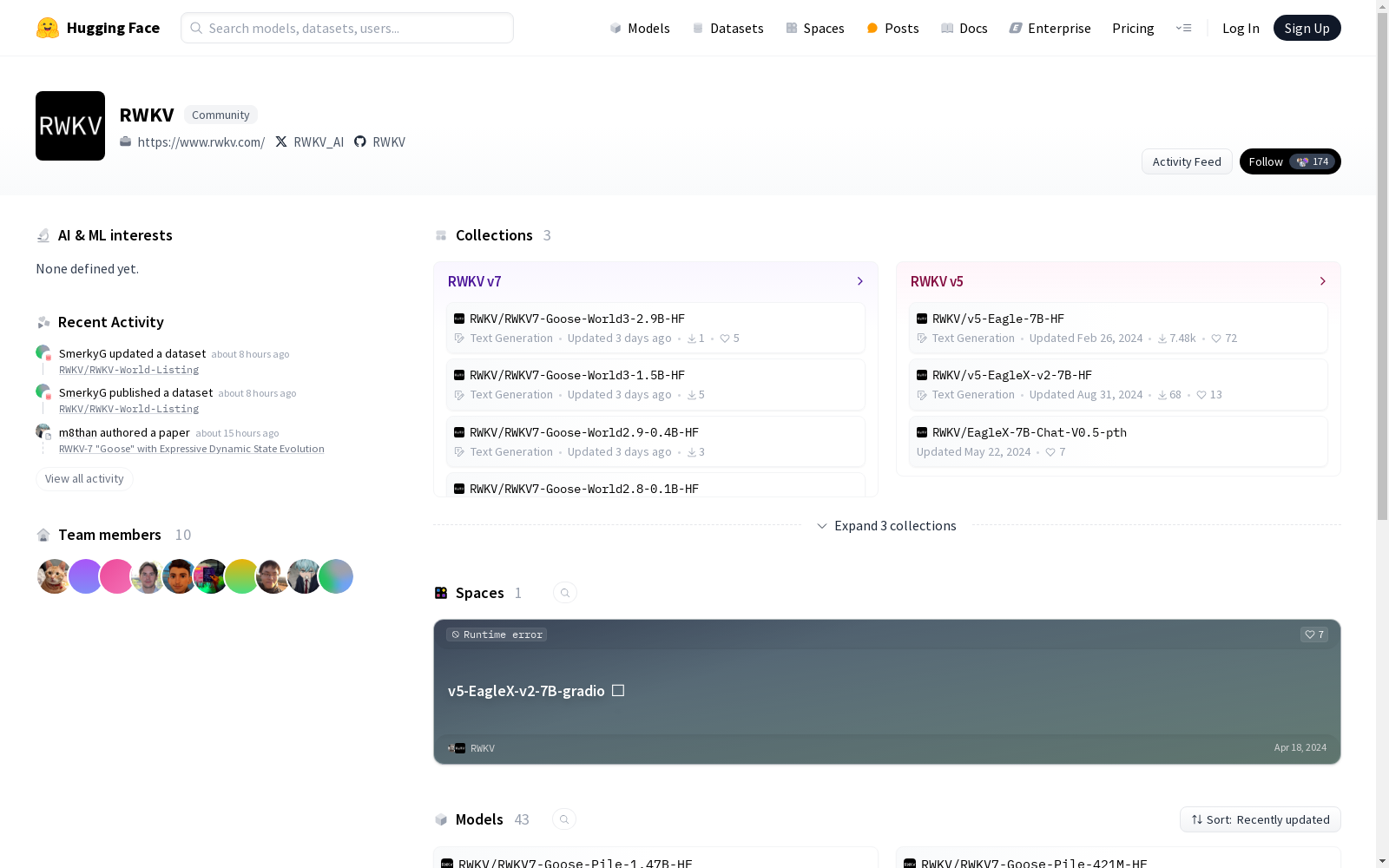
Task: Open RWKV/RWKV7-Goose-World2.8-0.1B-HF model
Action: (x=655, y=486)
